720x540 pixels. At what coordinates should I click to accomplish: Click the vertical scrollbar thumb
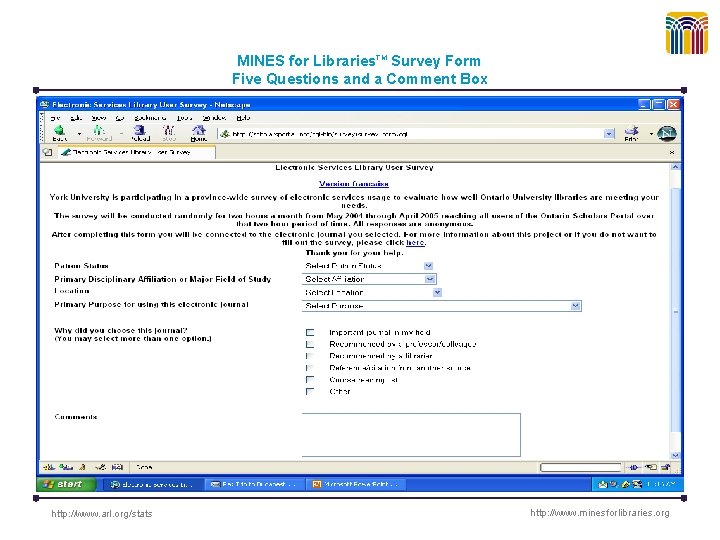675,310
